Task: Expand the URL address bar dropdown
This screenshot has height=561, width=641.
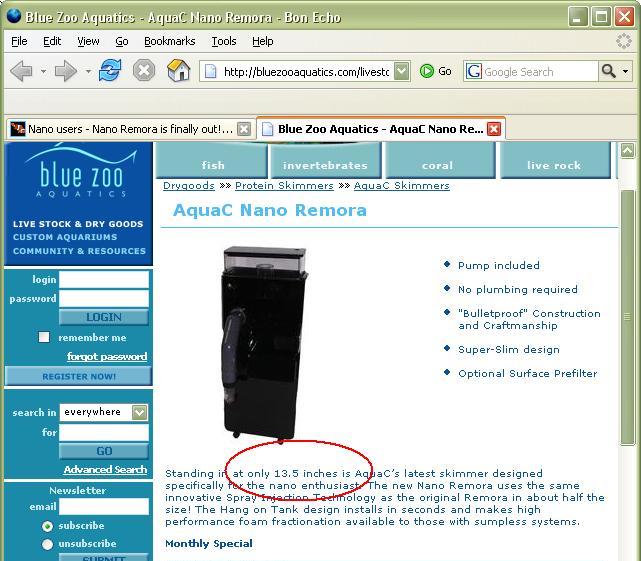Action: [x=401, y=71]
